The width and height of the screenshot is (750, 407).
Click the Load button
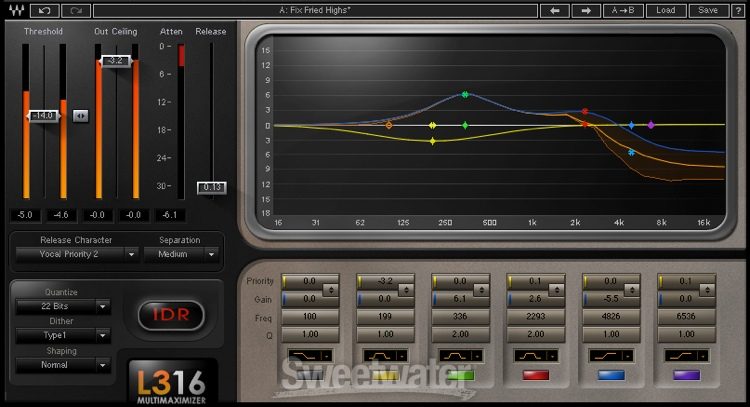point(666,11)
